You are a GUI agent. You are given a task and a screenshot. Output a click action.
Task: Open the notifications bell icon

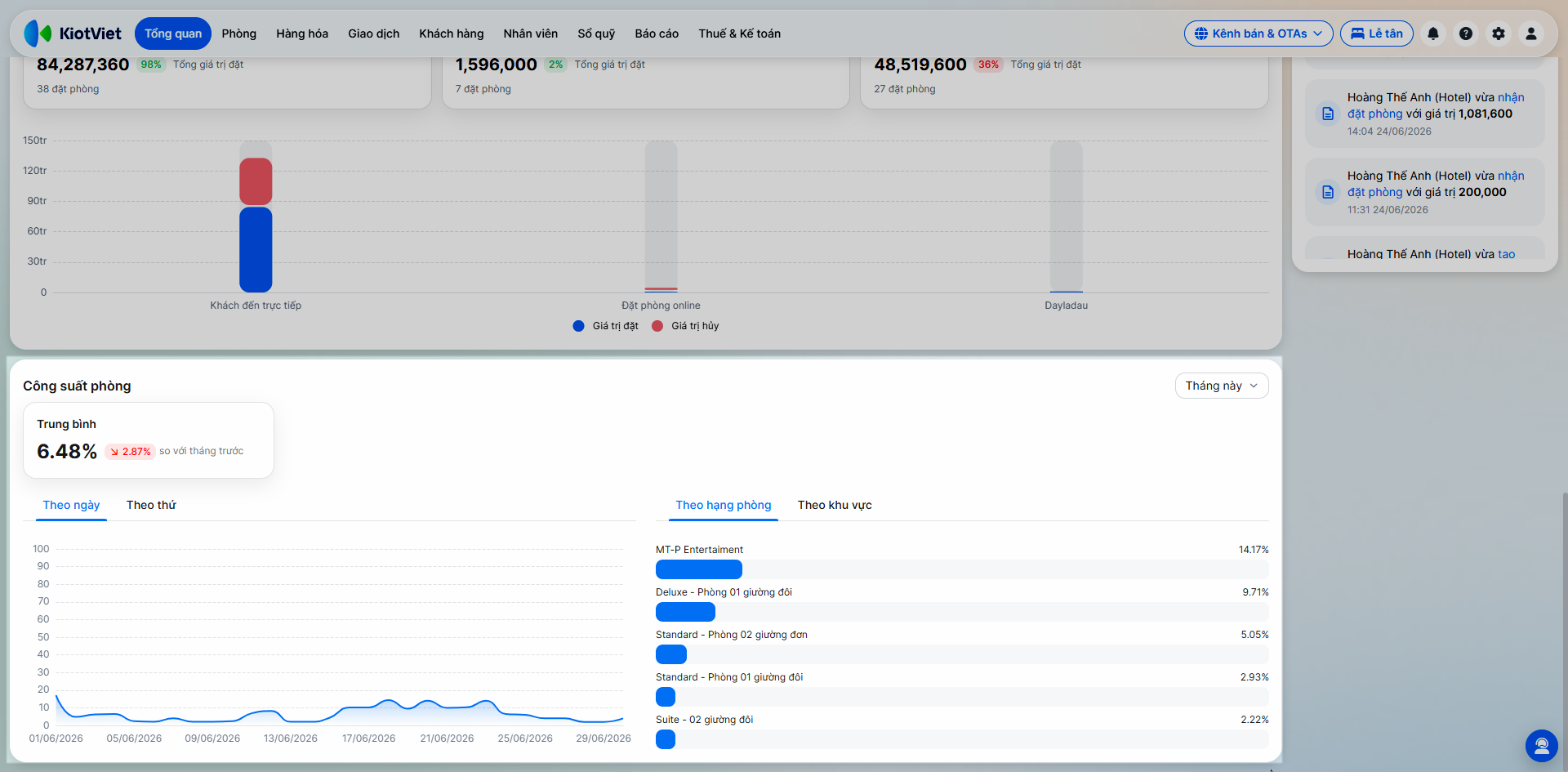click(x=1433, y=33)
